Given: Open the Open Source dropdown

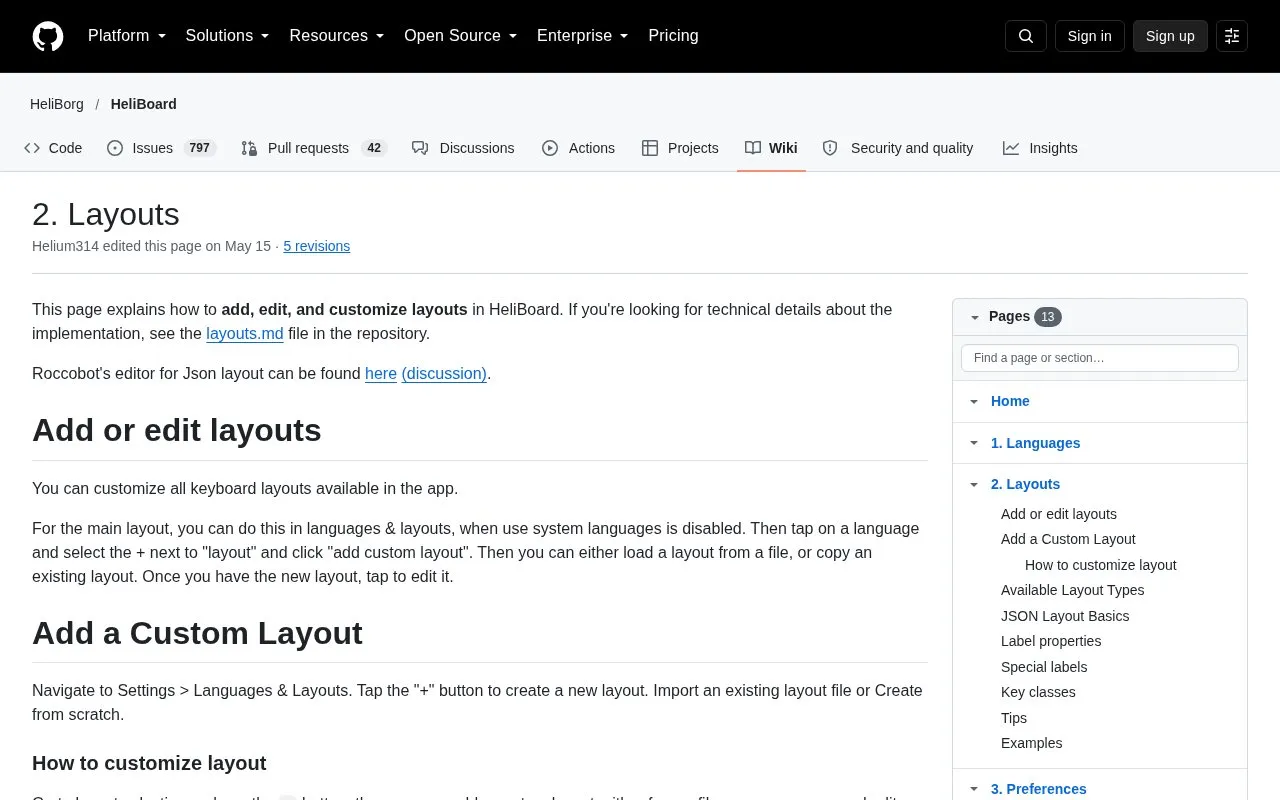Looking at the screenshot, I should tap(461, 36).
